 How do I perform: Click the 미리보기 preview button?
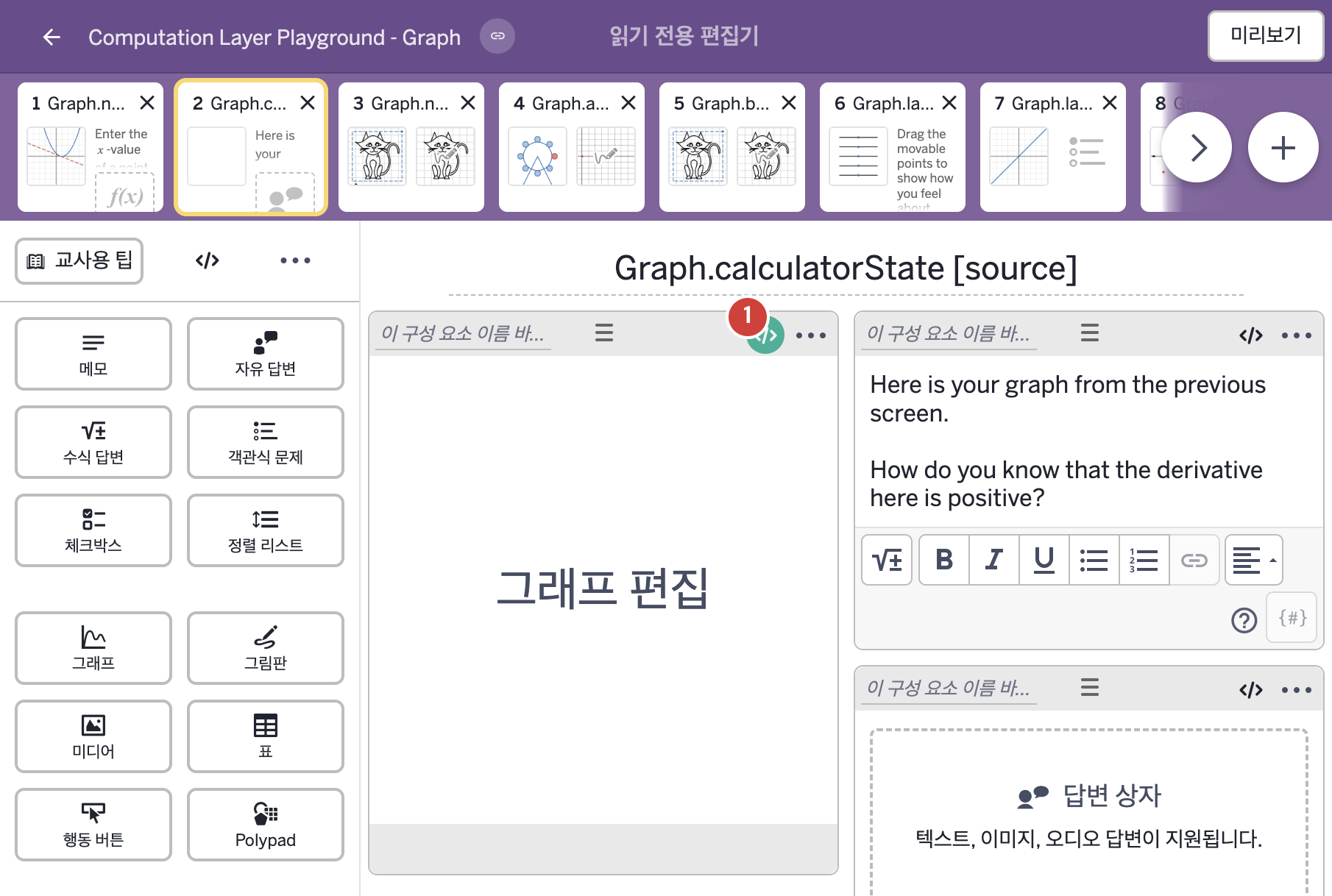(1266, 35)
